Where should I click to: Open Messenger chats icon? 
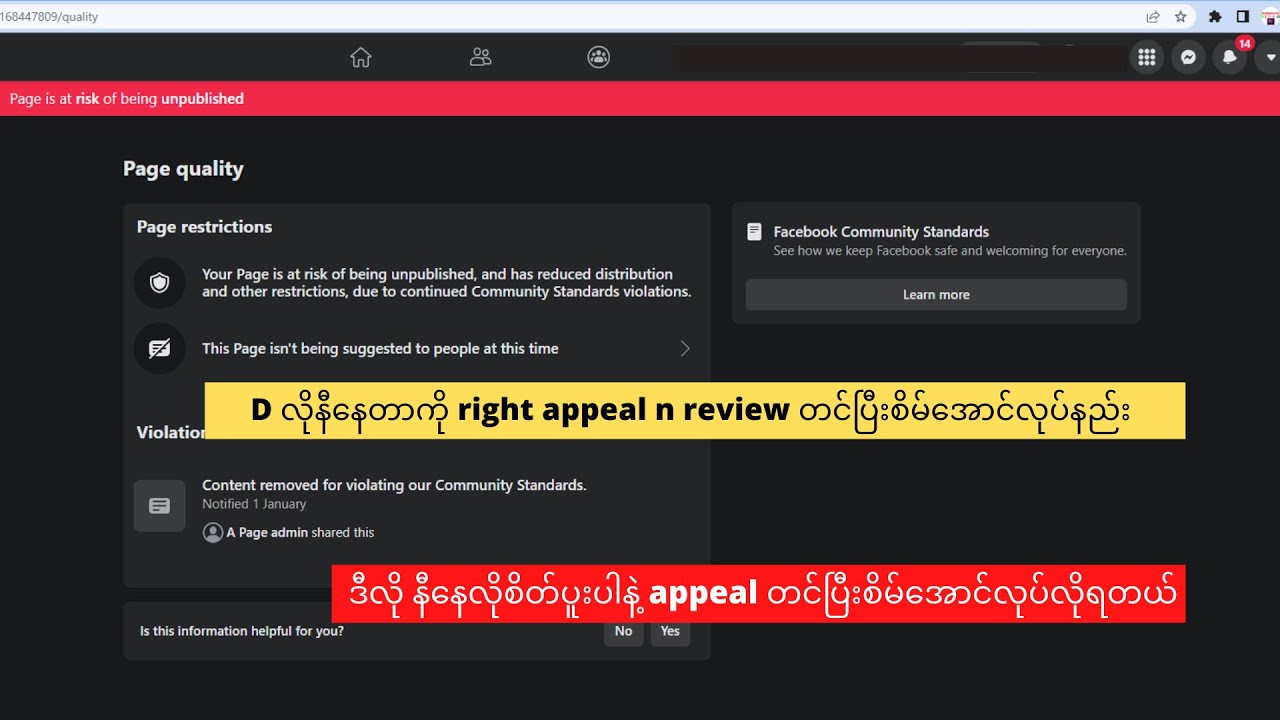1188,57
